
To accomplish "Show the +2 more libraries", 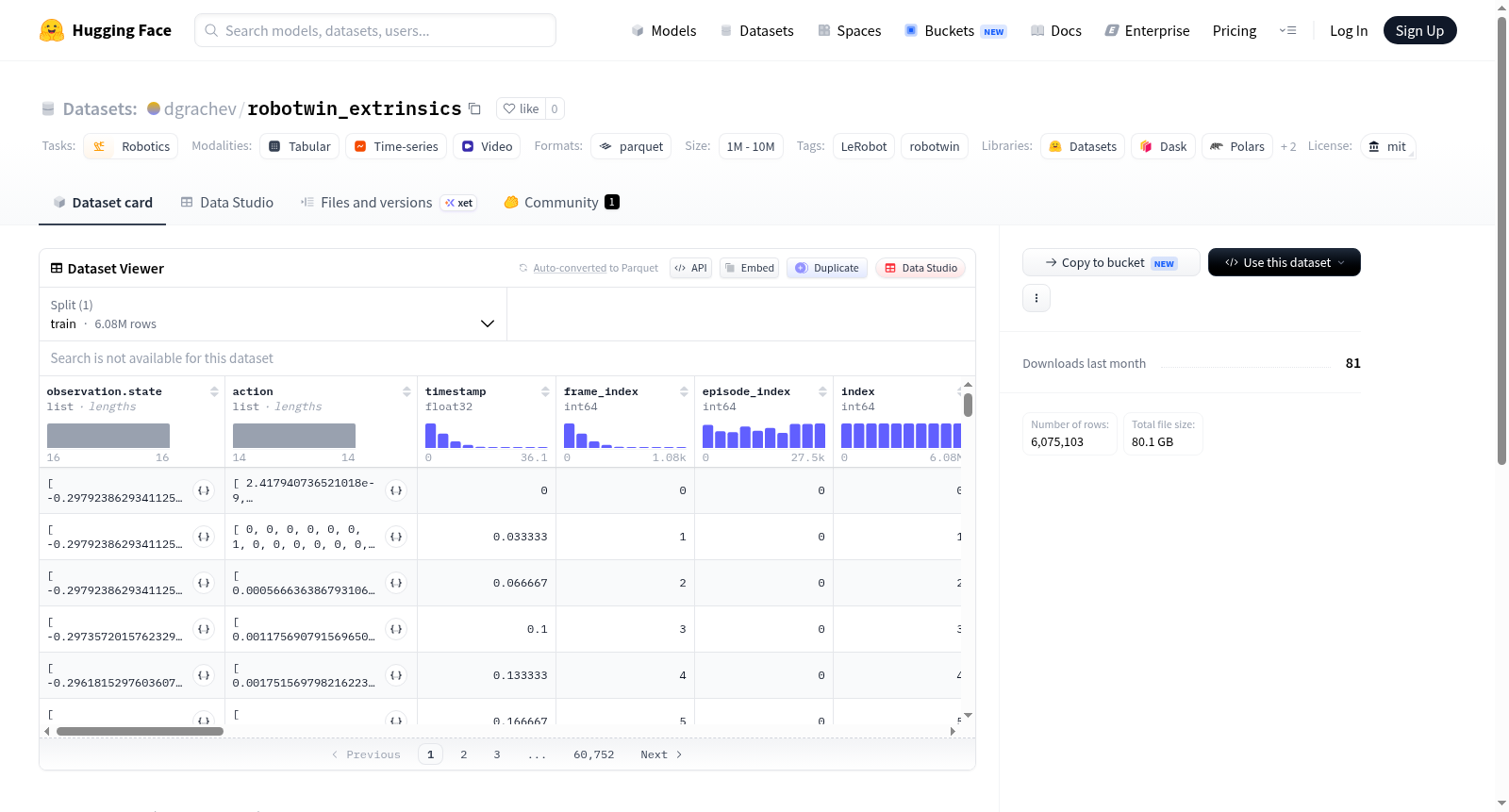I will tap(1288, 147).
